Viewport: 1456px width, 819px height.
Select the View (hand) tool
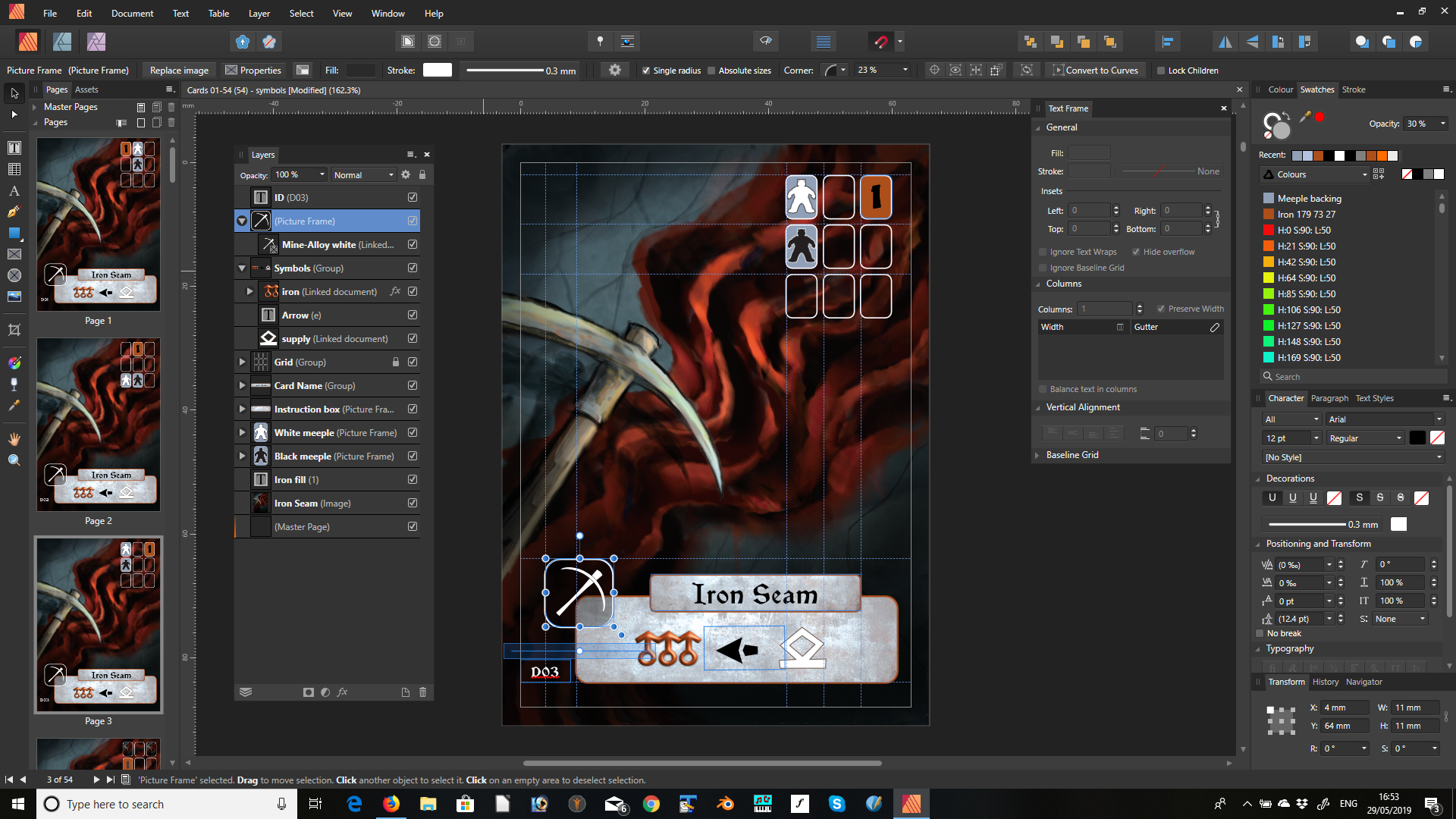[14, 439]
